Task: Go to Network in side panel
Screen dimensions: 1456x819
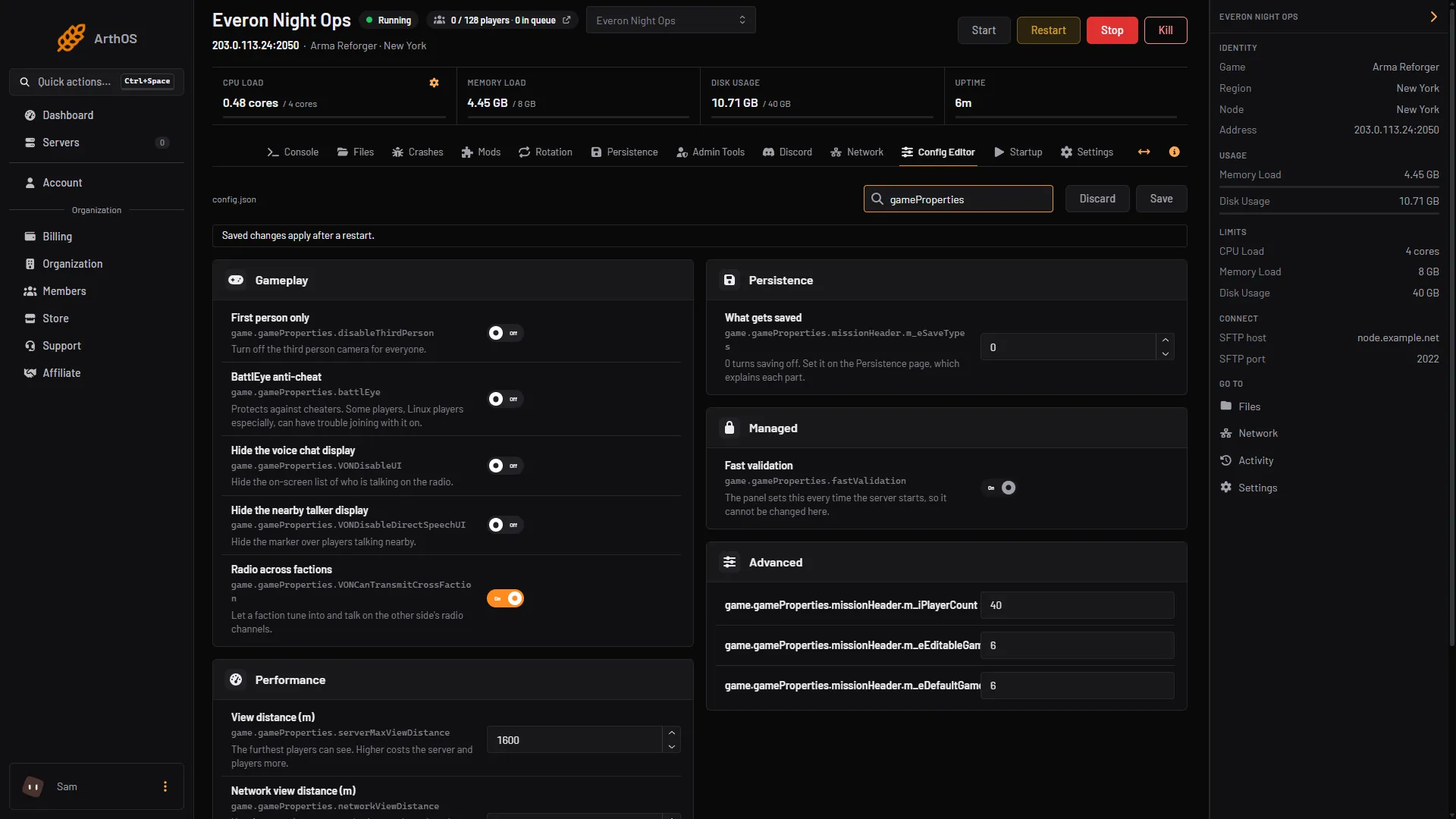Action: point(1248,433)
